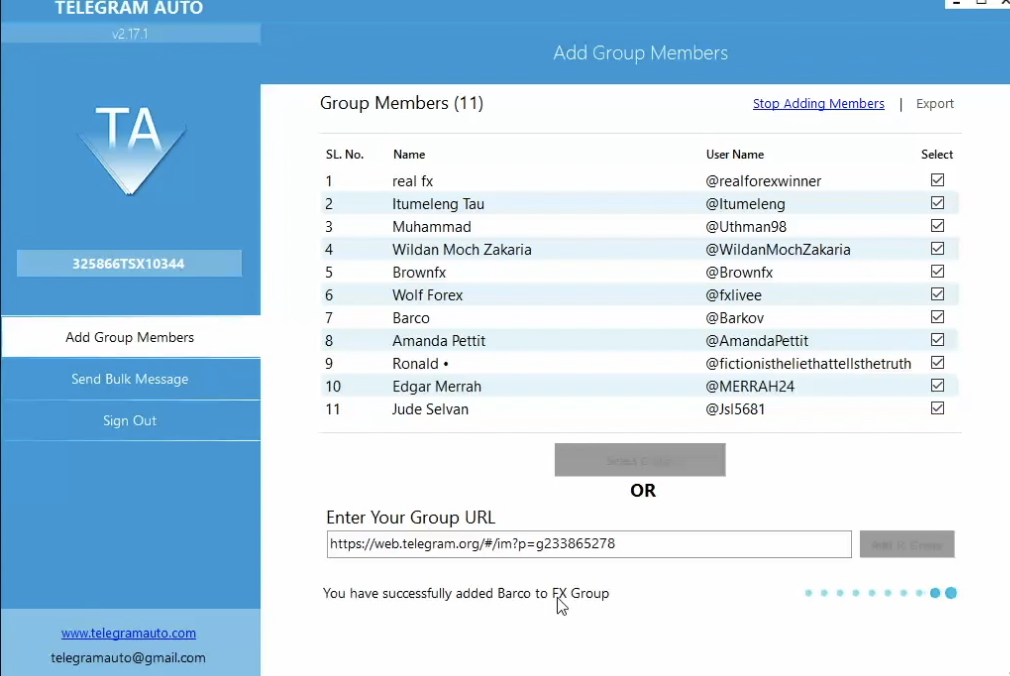Click the @Barkov username

pos(735,318)
